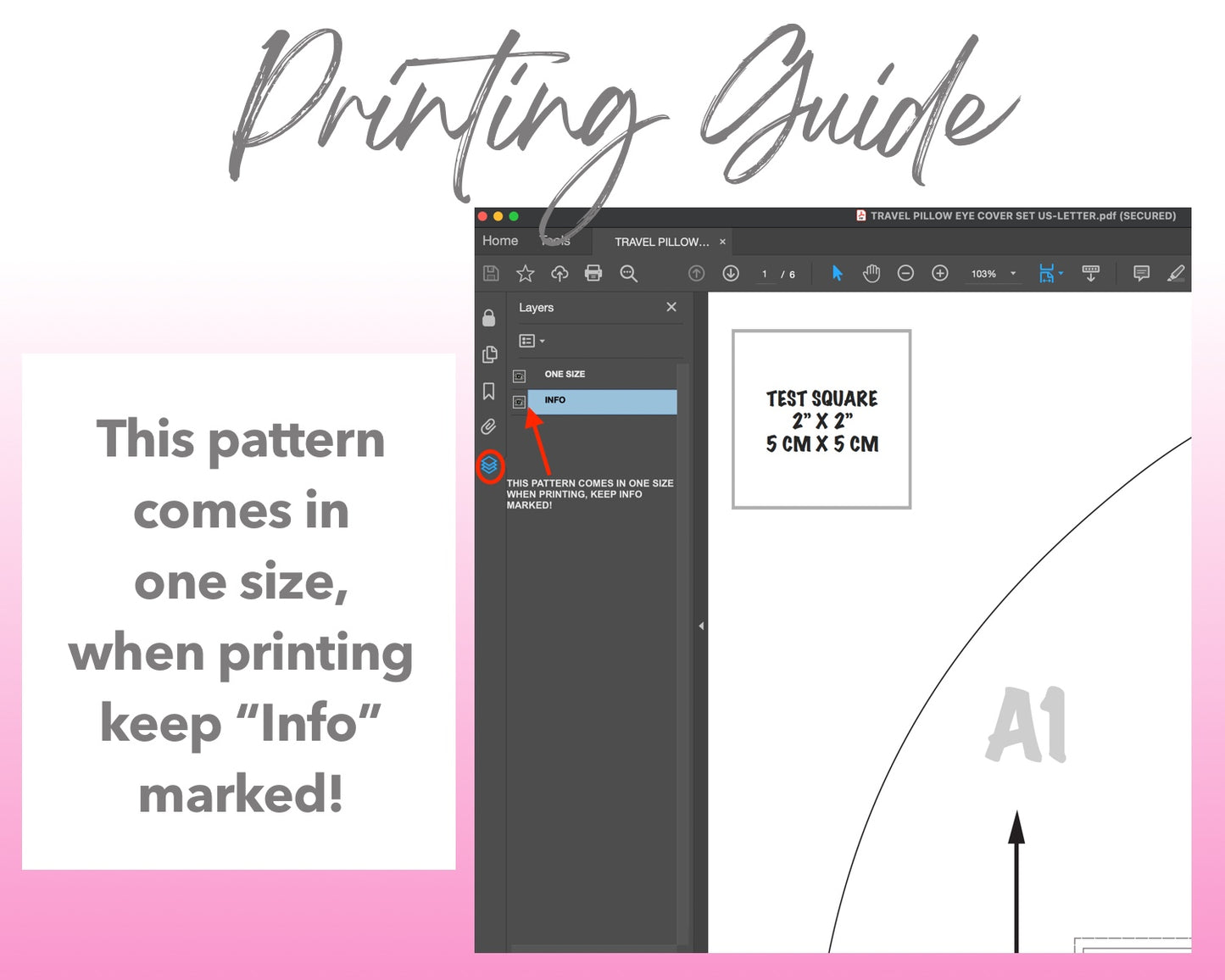Viewport: 1225px width, 980px height.
Task: Open the find text magnifier tool
Action: (628, 273)
